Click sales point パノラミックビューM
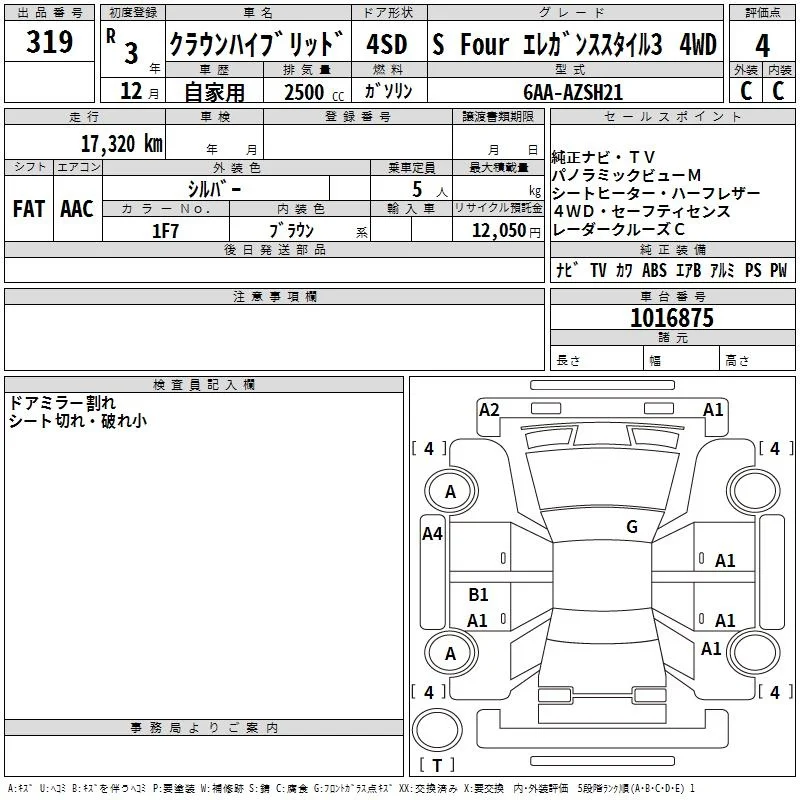Viewport: 800px width, 800px height. click(x=627, y=175)
